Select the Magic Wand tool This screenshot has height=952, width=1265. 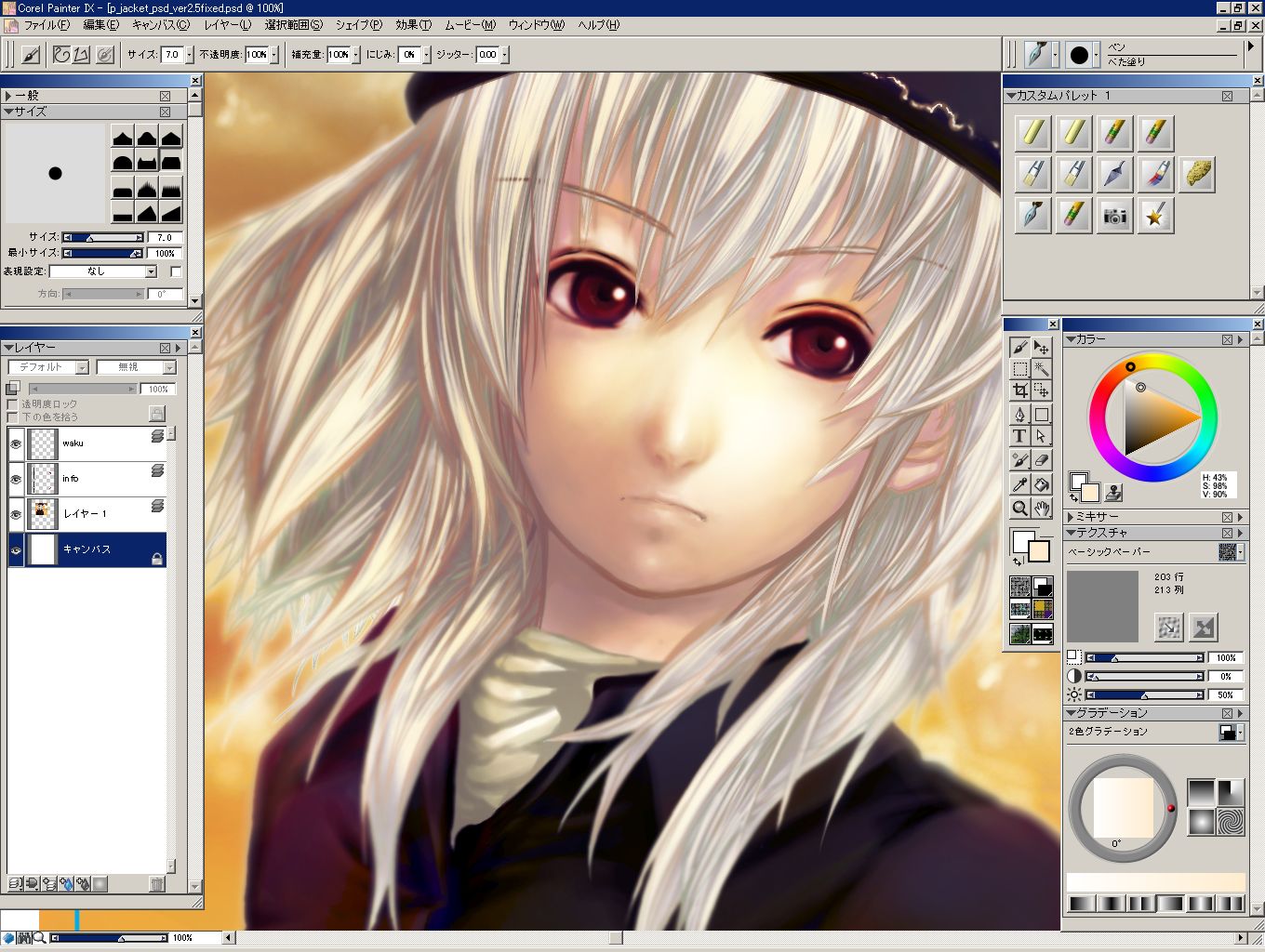point(1042,369)
